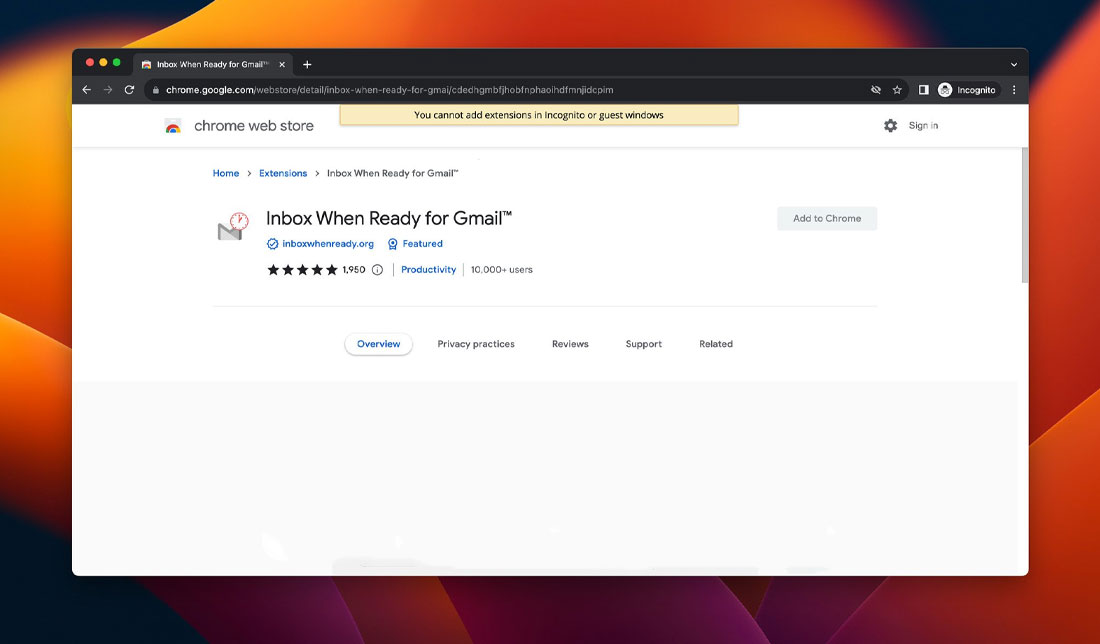Browse the Productivity category link
This screenshot has width=1100, height=644.
point(428,269)
